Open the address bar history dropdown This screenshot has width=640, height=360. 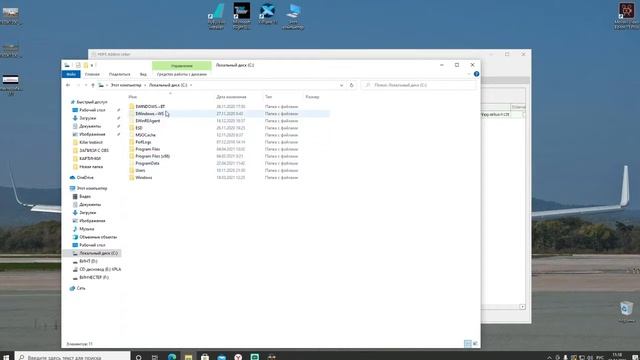(x=341, y=85)
